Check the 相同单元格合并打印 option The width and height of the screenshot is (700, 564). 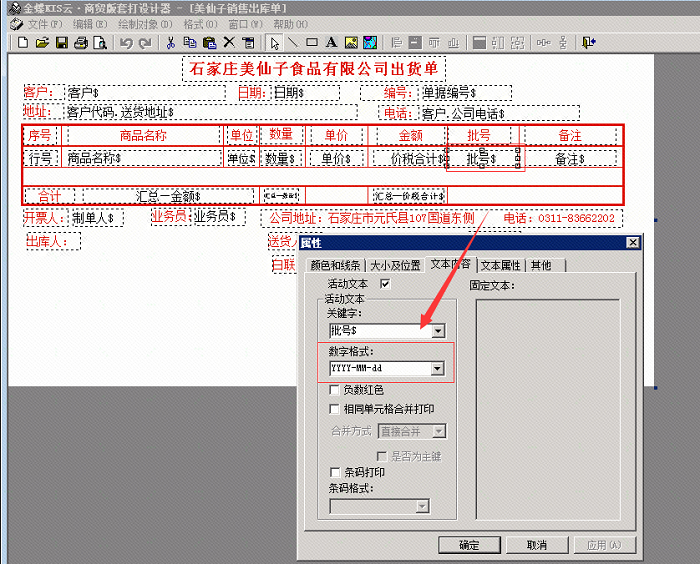click(x=335, y=409)
